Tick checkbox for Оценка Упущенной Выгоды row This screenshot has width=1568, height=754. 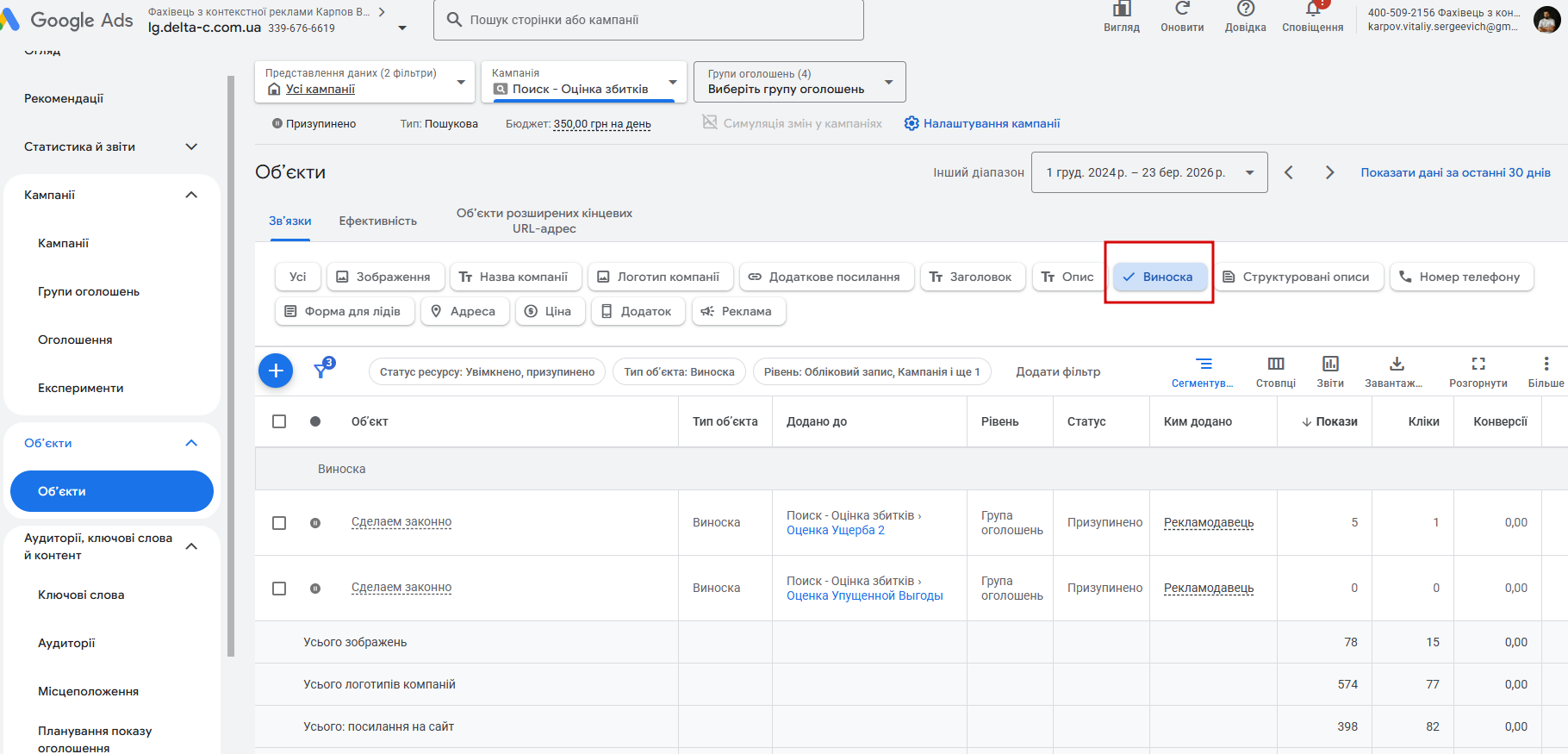pyautogui.click(x=279, y=589)
